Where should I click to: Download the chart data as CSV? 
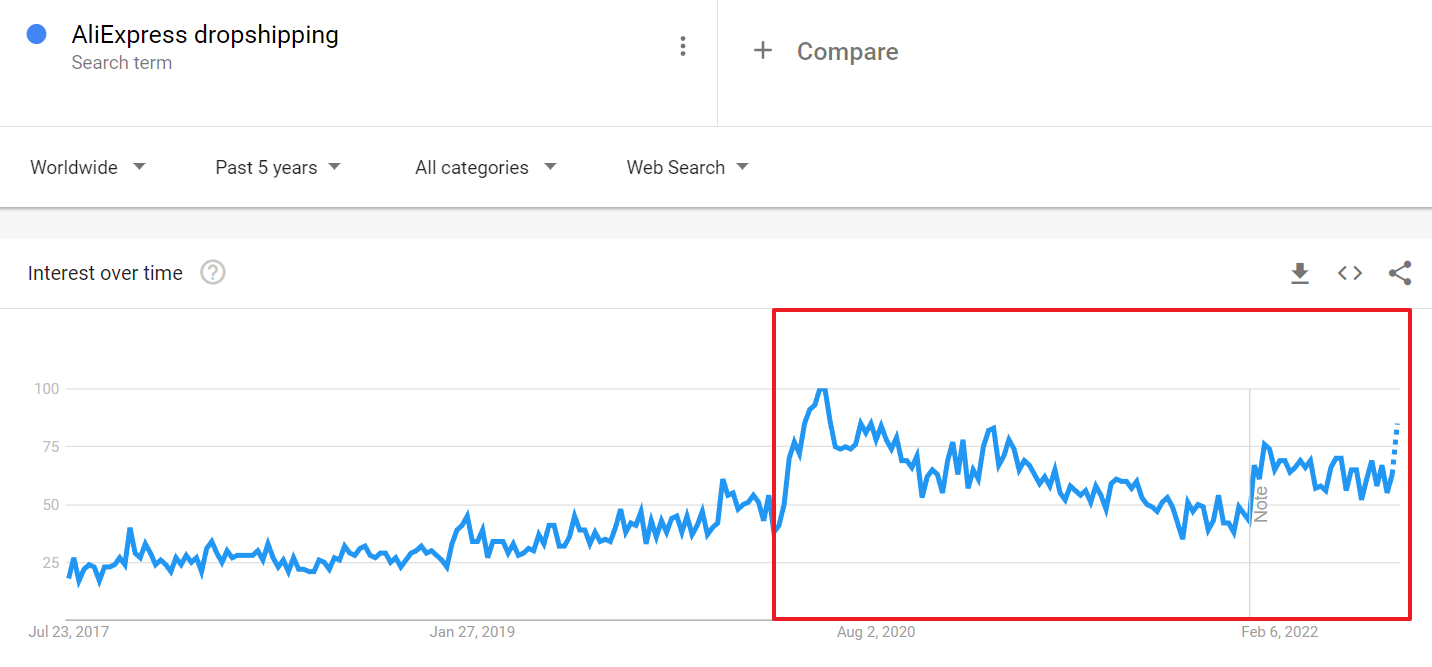pos(1300,273)
